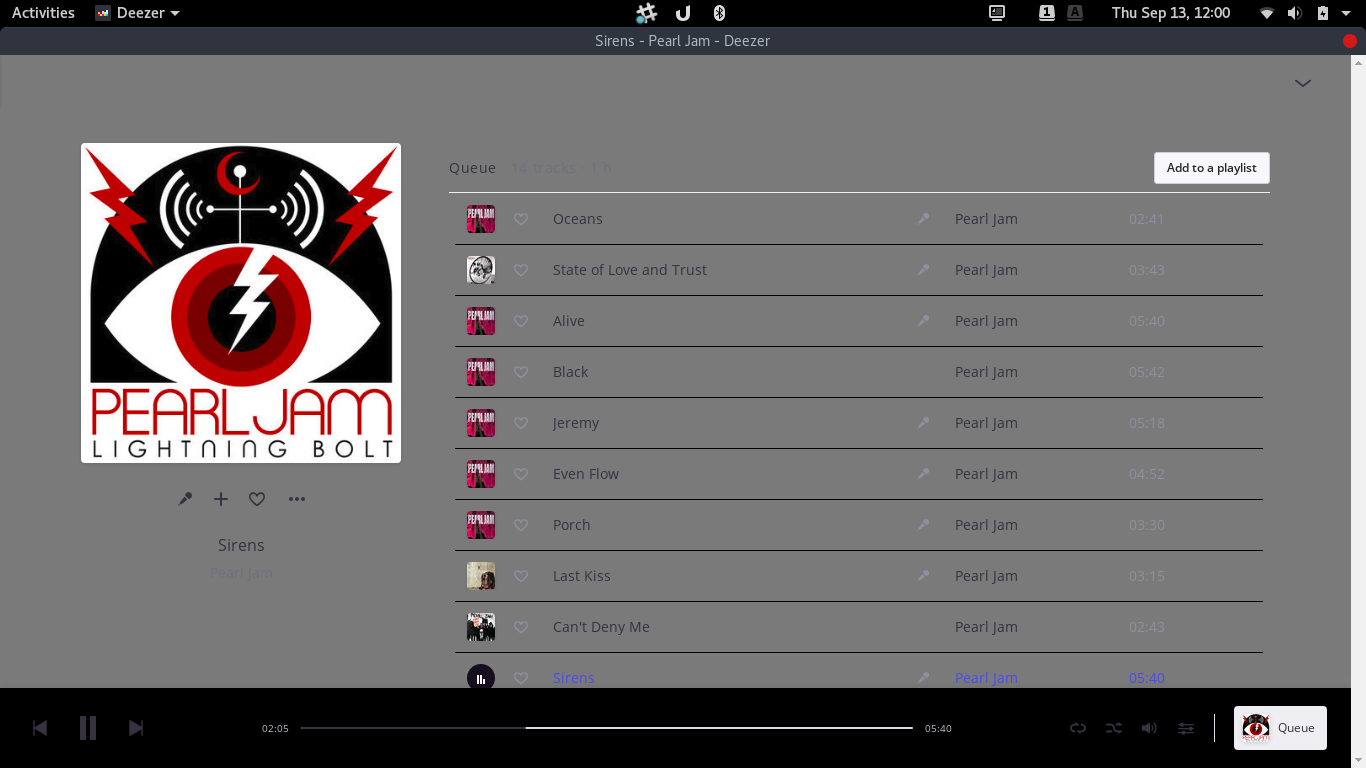Viewport: 1366px width, 768px height.
Task: Click the Lightning Bolt album cover
Action: (x=241, y=303)
